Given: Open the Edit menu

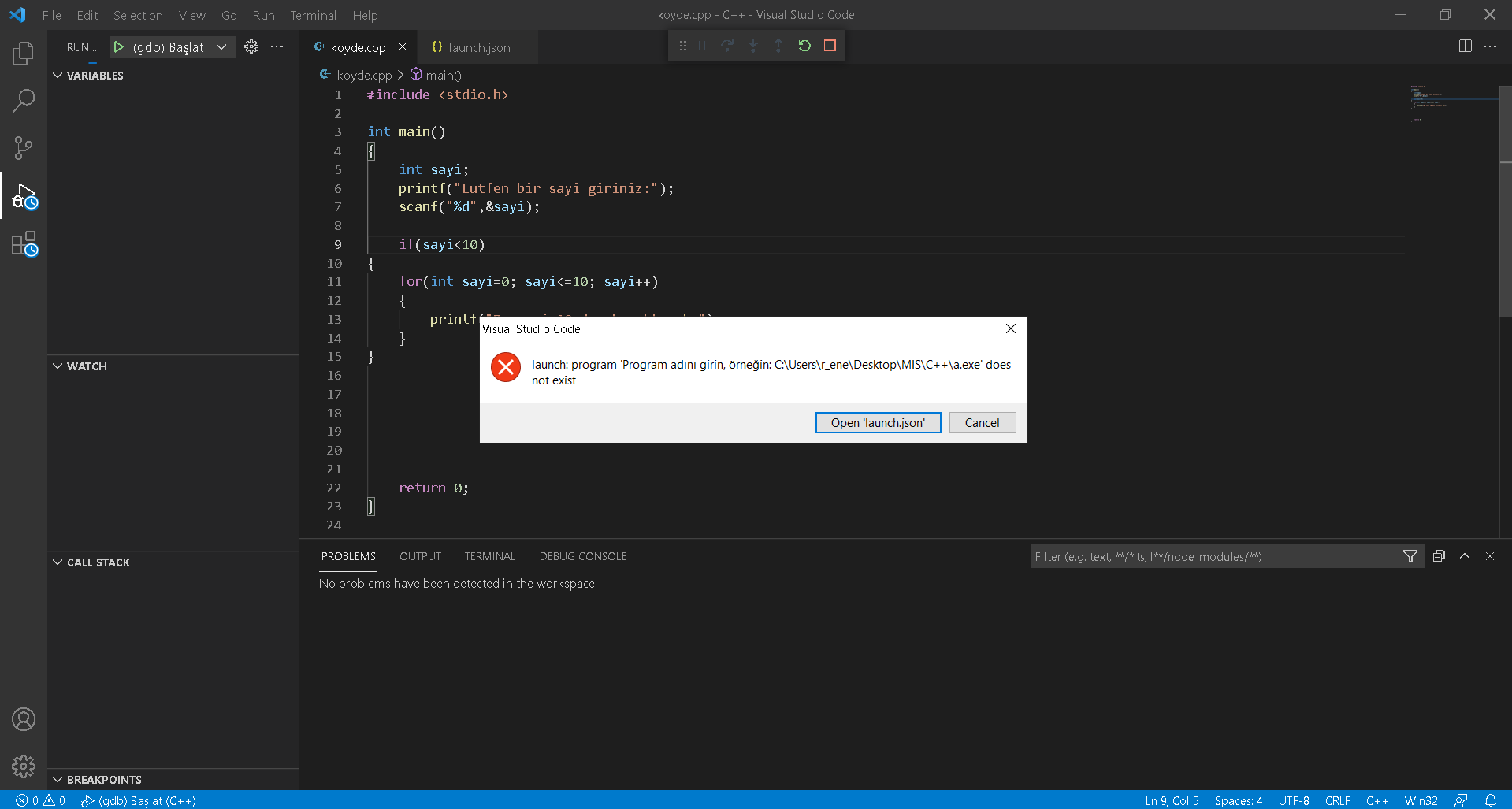Looking at the screenshot, I should (87, 15).
